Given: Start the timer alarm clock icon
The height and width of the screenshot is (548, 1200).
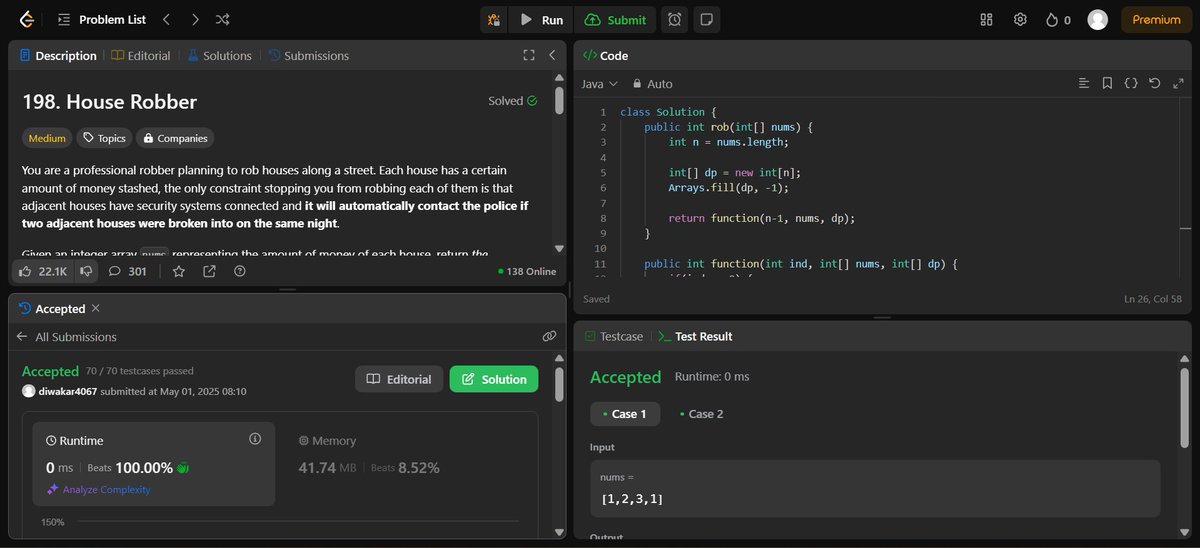Looking at the screenshot, I should pyautogui.click(x=675, y=20).
